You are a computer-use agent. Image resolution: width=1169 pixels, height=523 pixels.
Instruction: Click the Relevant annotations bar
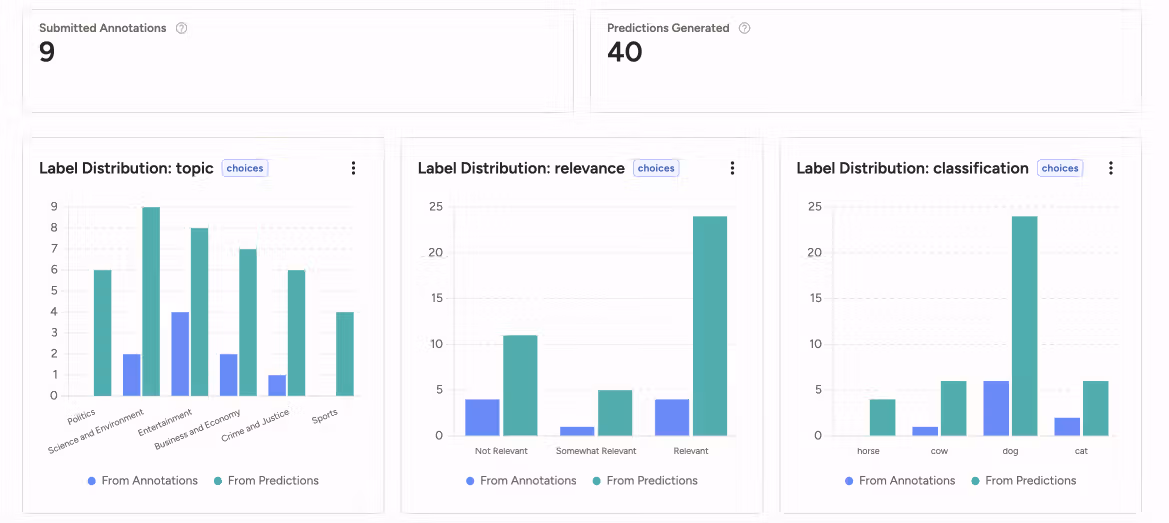point(672,417)
